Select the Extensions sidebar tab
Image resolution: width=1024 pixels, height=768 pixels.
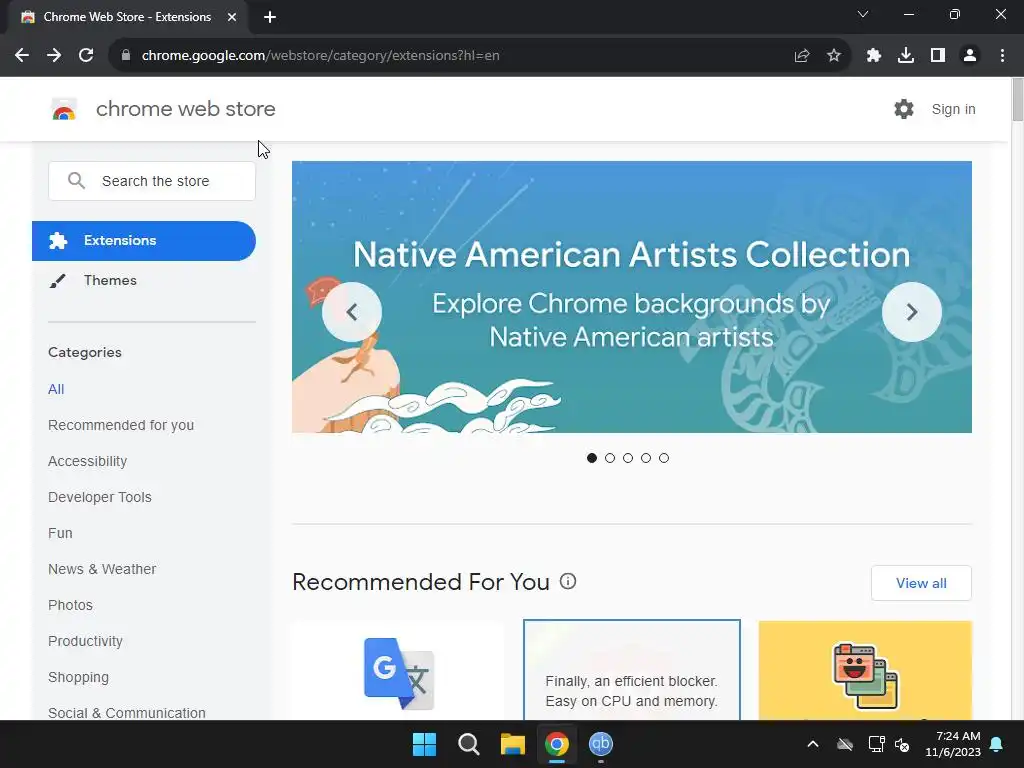coord(144,241)
